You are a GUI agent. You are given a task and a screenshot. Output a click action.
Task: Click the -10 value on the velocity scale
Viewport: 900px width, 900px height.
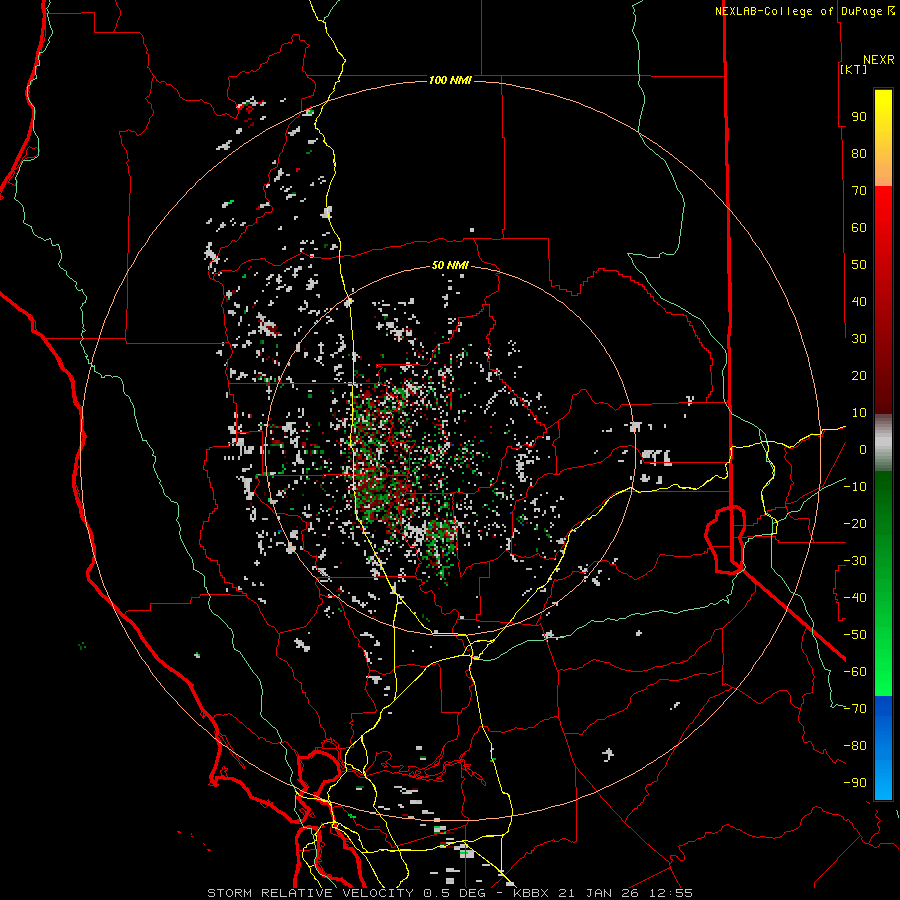855,487
